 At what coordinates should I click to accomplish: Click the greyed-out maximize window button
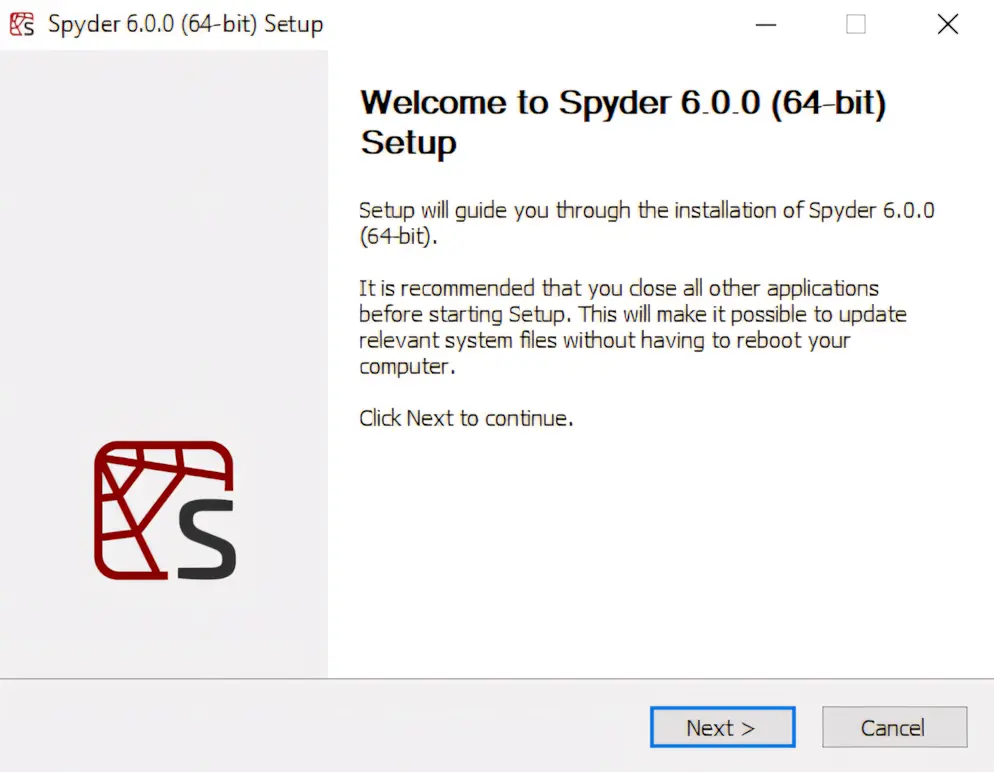click(x=856, y=25)
